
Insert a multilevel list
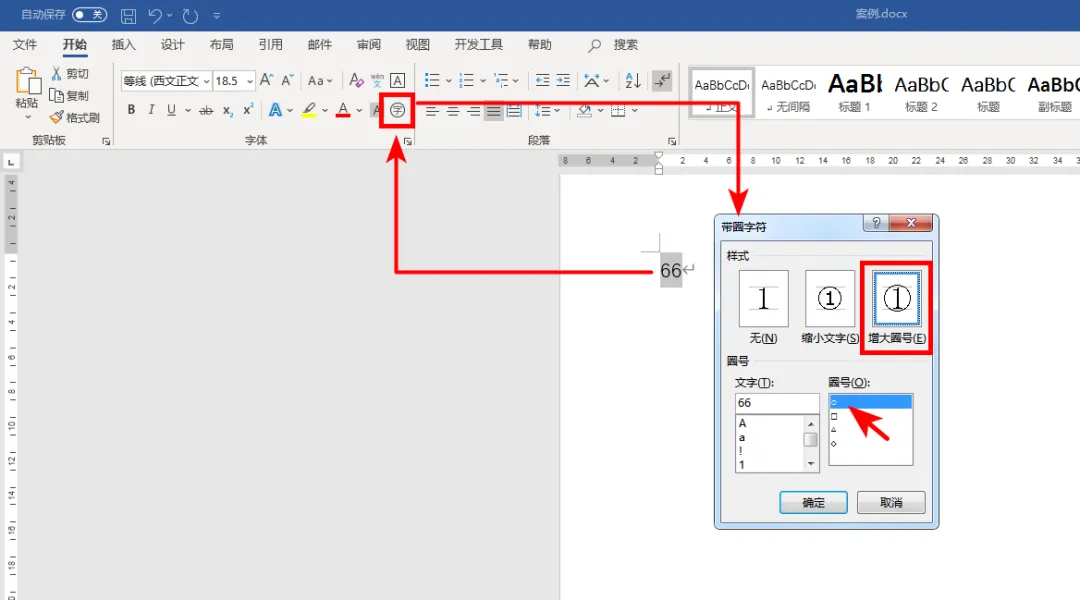pos(501,81)
